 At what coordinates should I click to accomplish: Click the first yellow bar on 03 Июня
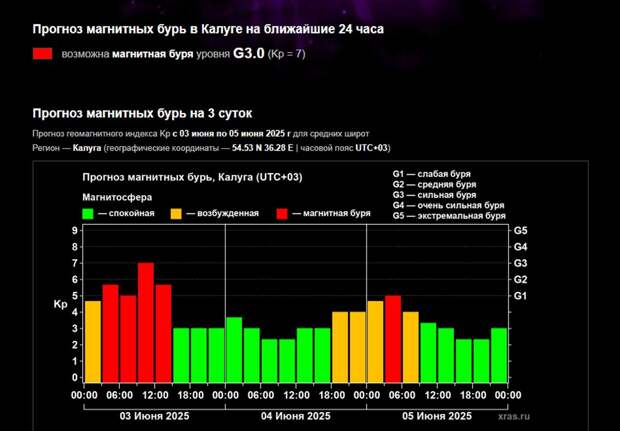pyautogui.click(x=93, y=340)
